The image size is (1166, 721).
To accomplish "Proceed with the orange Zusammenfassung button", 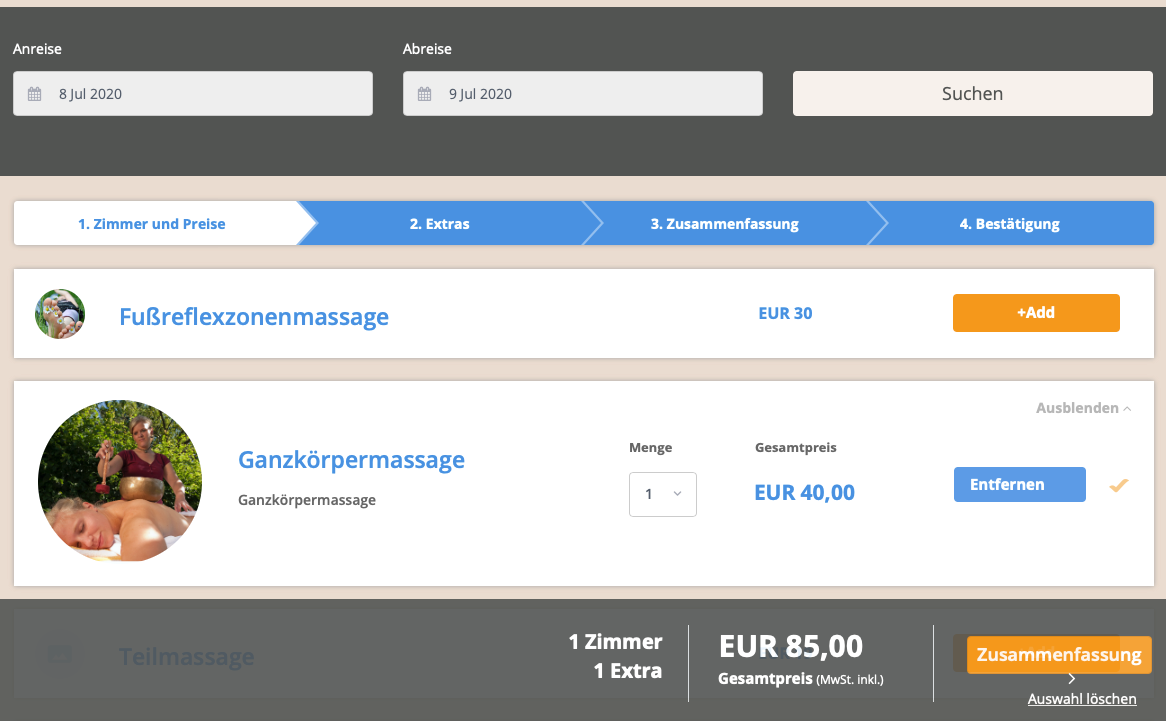I will pos(1058,655).
